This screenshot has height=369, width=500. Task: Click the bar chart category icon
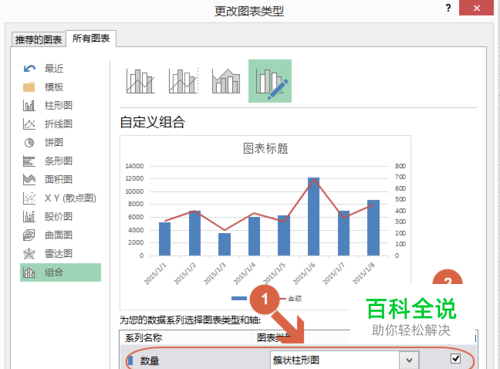click(29, 161)
